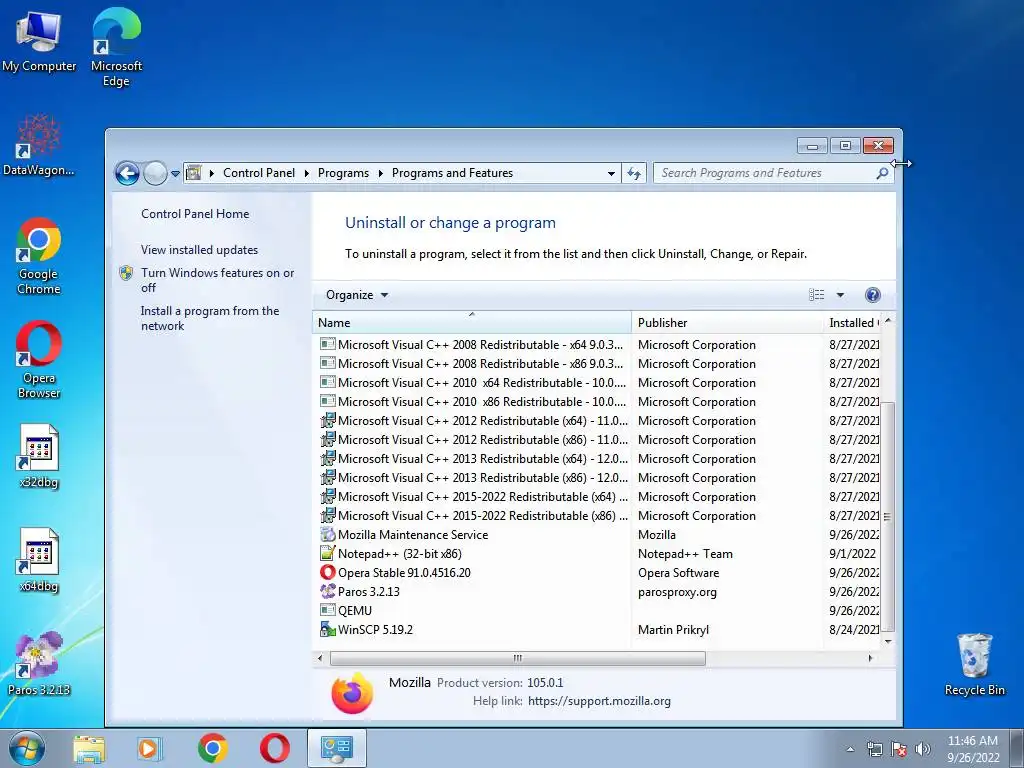Open the Windows Start button
The width and height of the screenshot is (1024, 768).
pos(27,748)
